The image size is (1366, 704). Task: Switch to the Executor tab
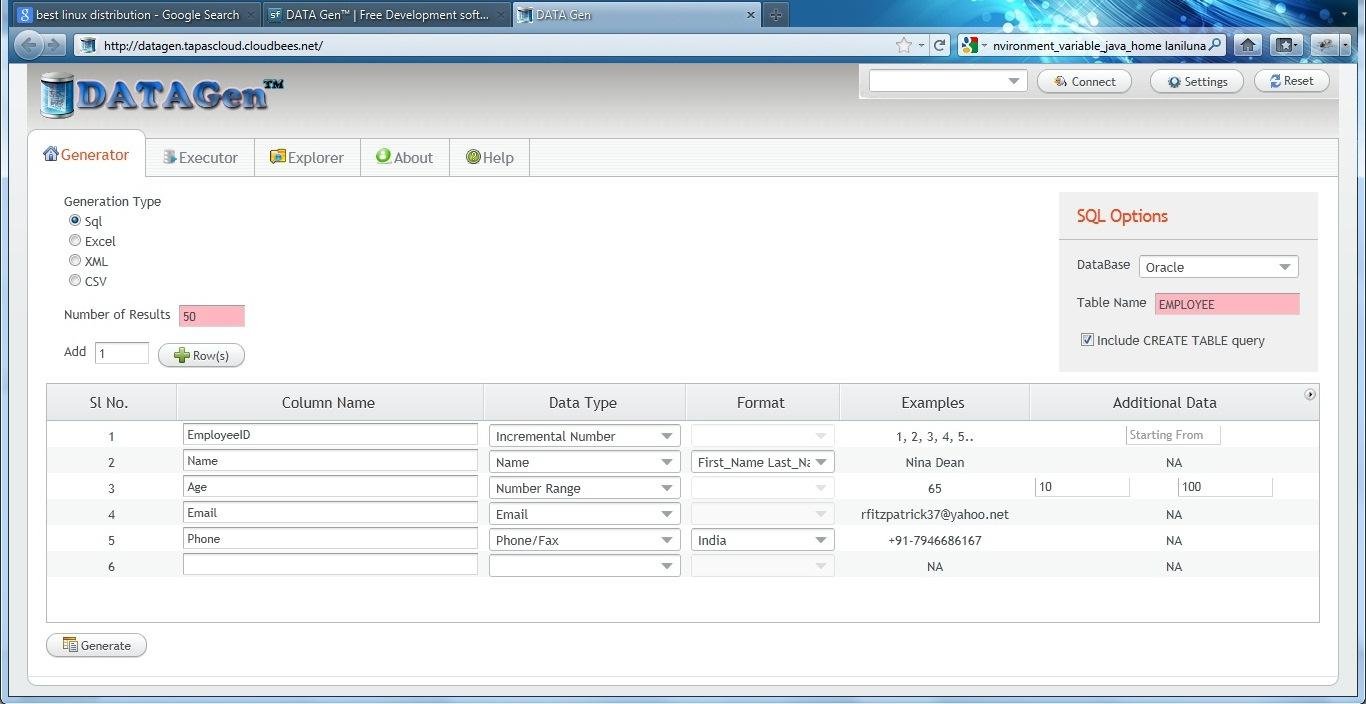(x=199, y=157)
